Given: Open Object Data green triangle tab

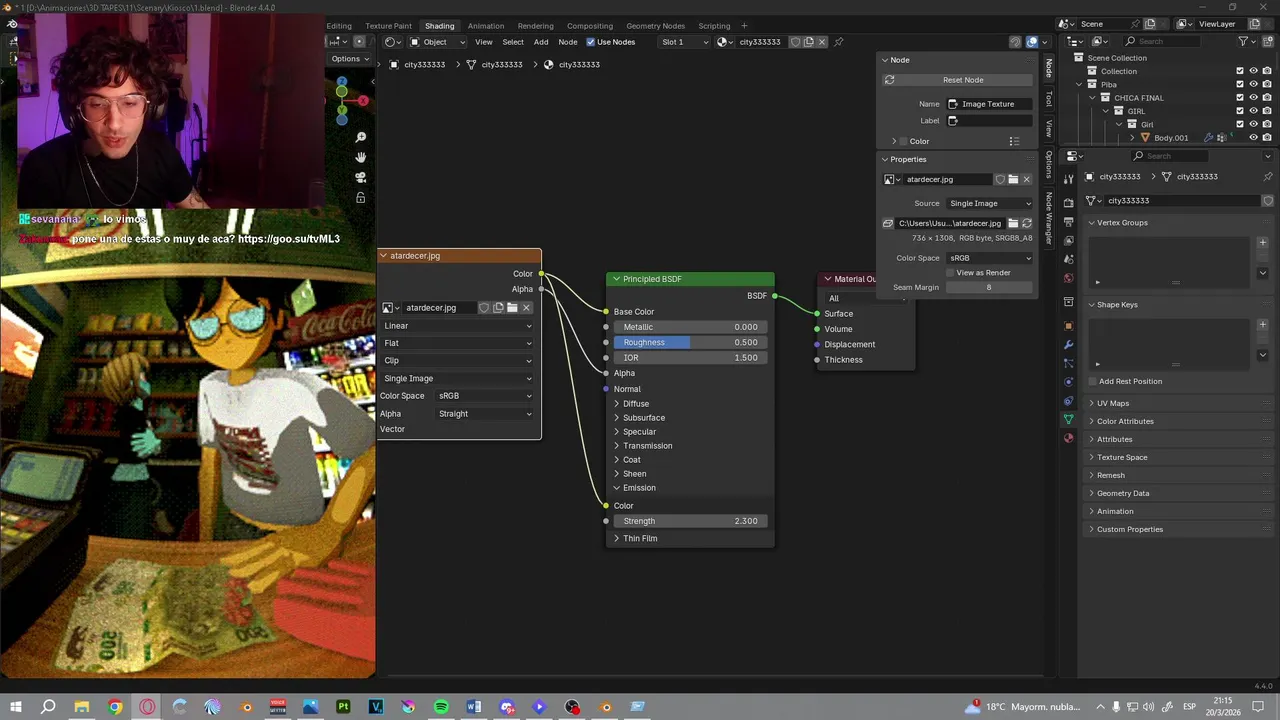Looking at the screenshot, I should [x=1068, y=419].
